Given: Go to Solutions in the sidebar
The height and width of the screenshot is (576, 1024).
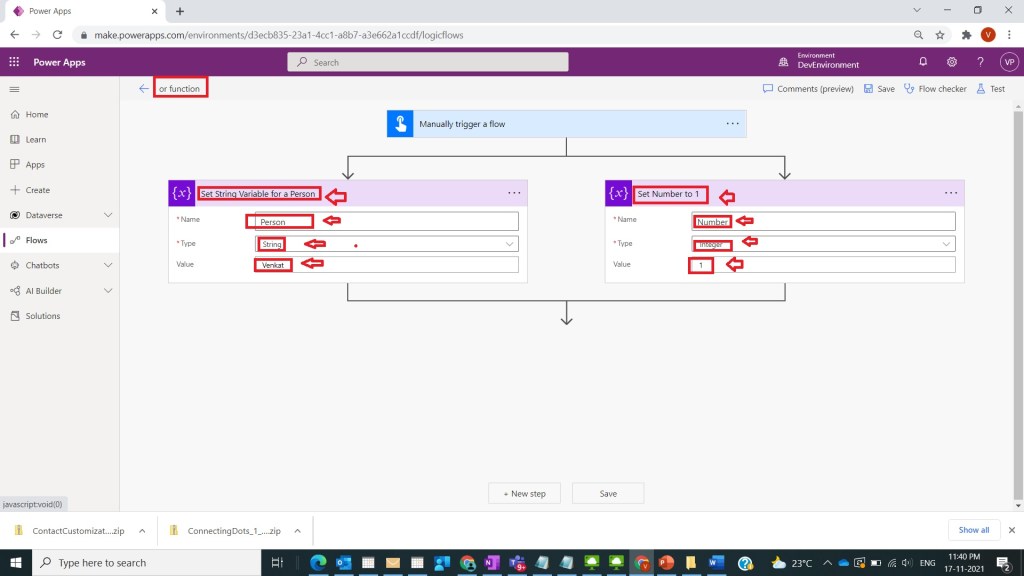Looking at the screenshot, I should pyautogui.click(x=42, y=316).
